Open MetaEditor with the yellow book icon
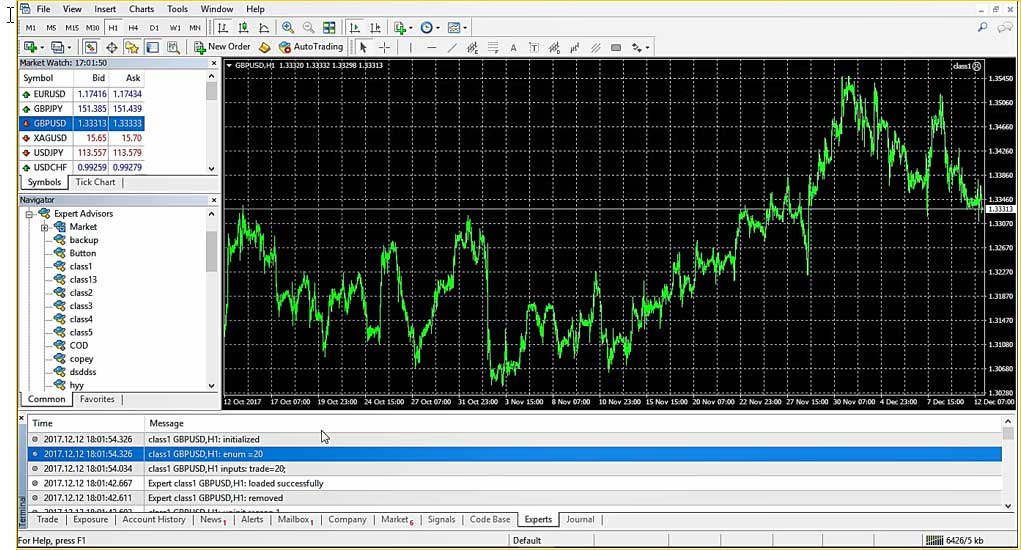The width and height of the screenshot is (1021, 550). click(x=264, y=47)
